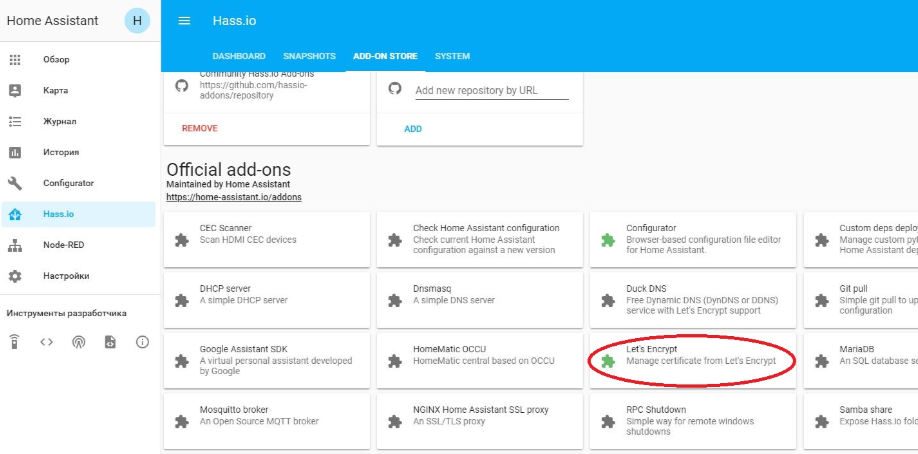Click the Журнал list icon
Screen dimensions: 918x454
(15, 121)
